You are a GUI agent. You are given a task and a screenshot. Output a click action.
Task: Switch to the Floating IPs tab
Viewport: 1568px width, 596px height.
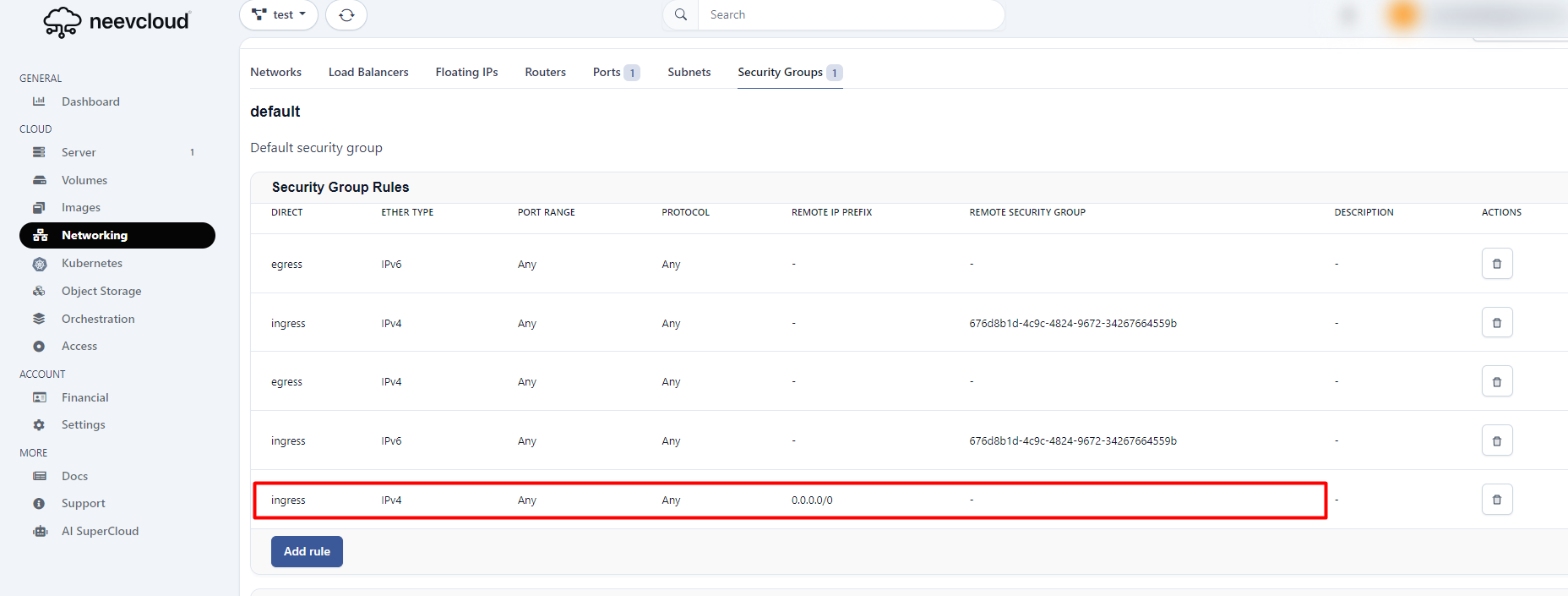pyautogui.click(x=466, y=73)
